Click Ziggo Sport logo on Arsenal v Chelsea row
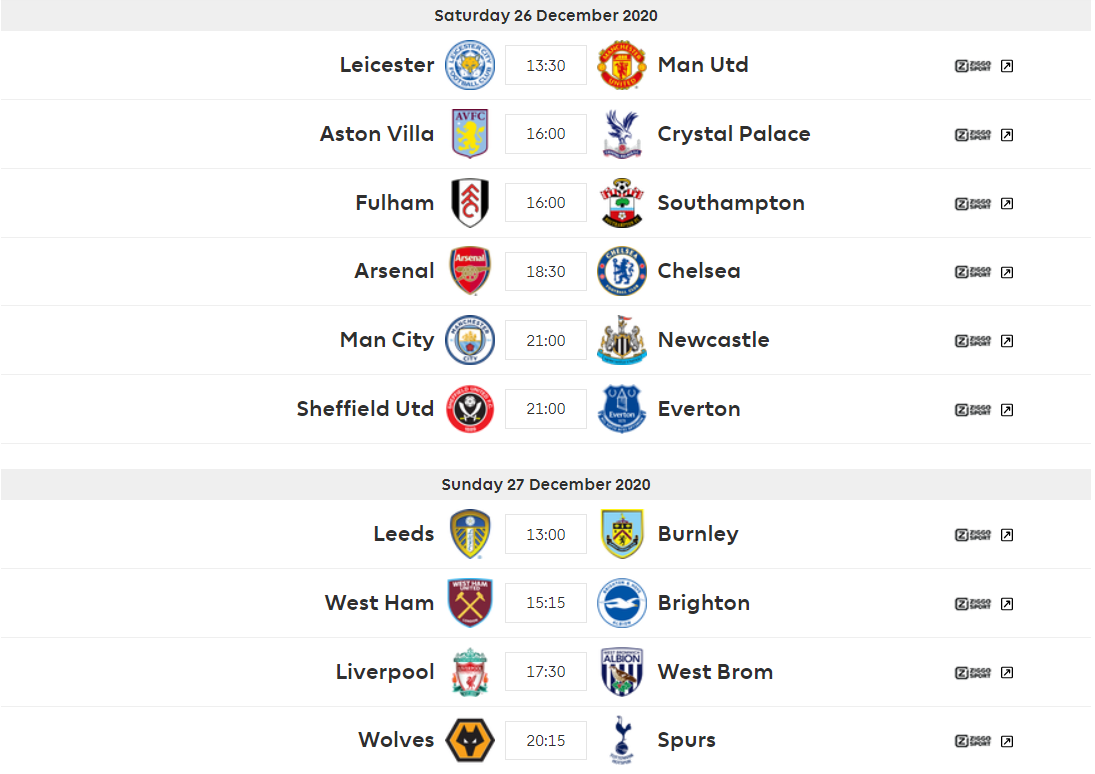The image size is (1095, 774). point(973,272)
